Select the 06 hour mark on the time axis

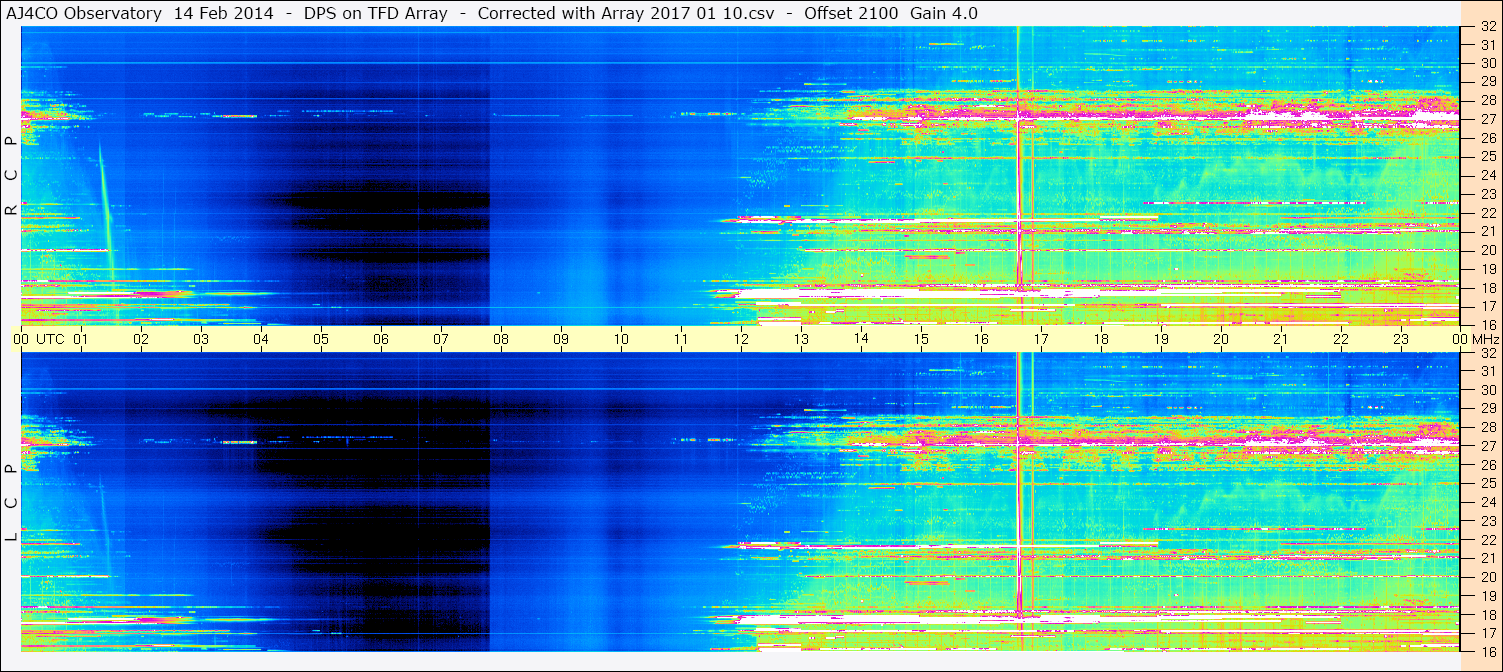tap(381, 339)
